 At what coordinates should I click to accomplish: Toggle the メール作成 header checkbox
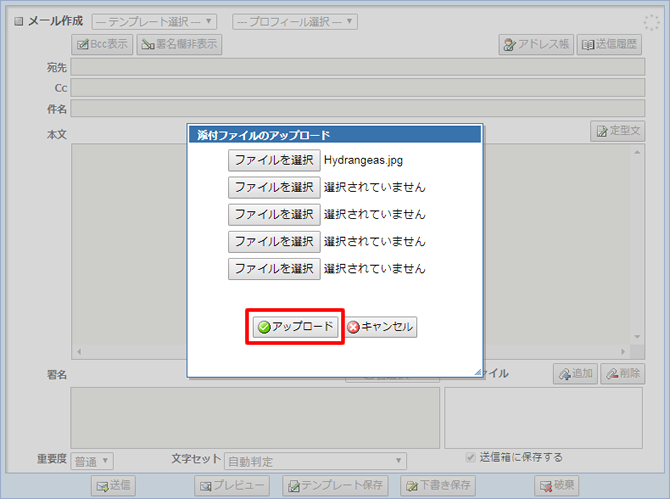coord(19,21)
